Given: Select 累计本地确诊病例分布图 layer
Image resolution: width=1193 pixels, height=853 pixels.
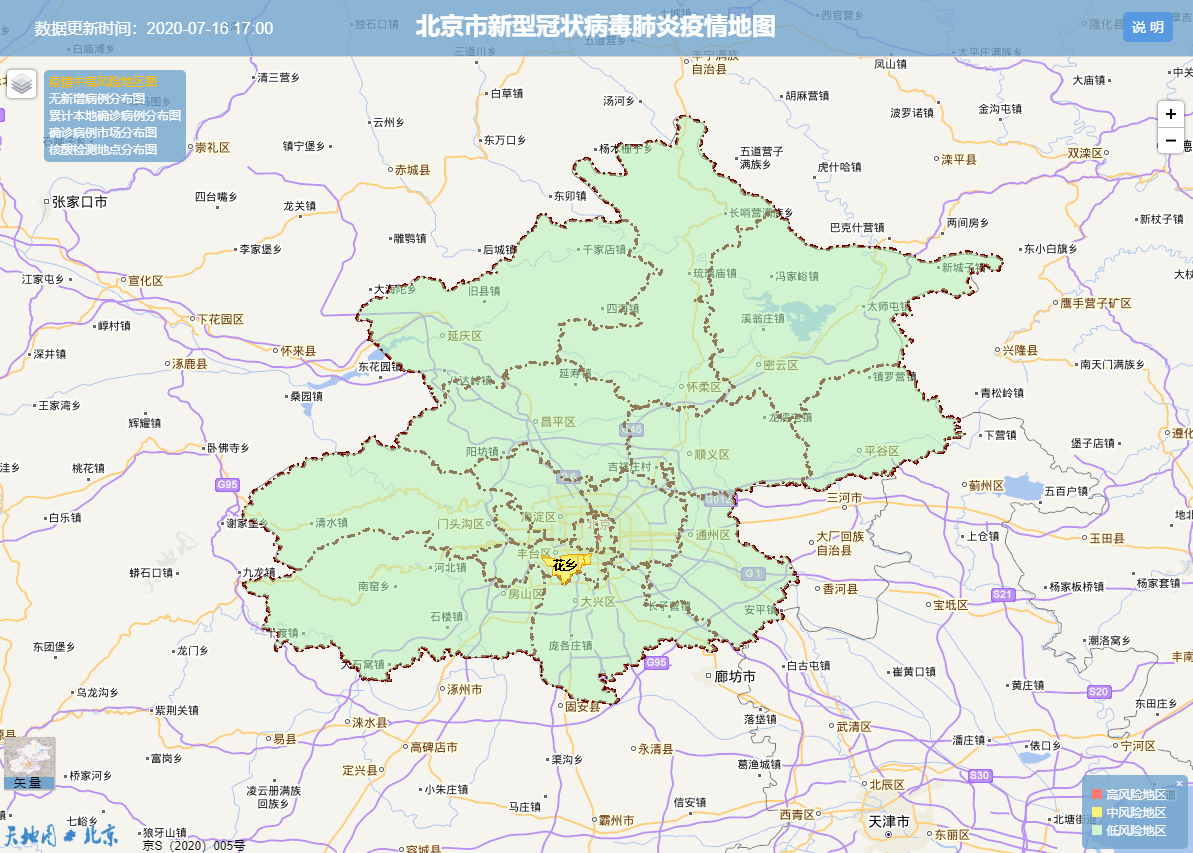Looking at the screenshot, I should tap(115, 115).
